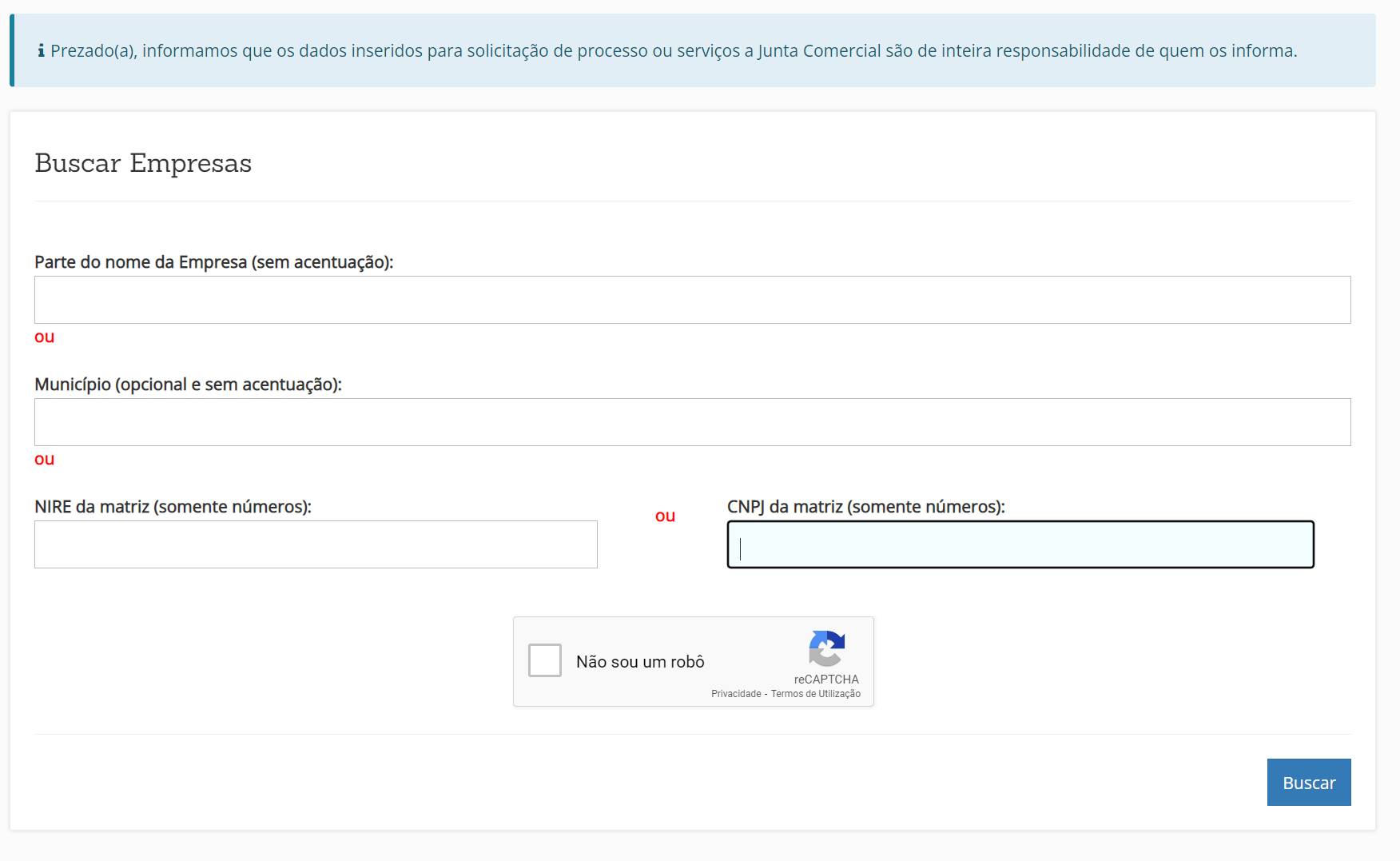Click the reCAPTCHA arrows logo
The width and height of the screenshot is (1400, 861).
pyautogui.click(x=826, y=648)
